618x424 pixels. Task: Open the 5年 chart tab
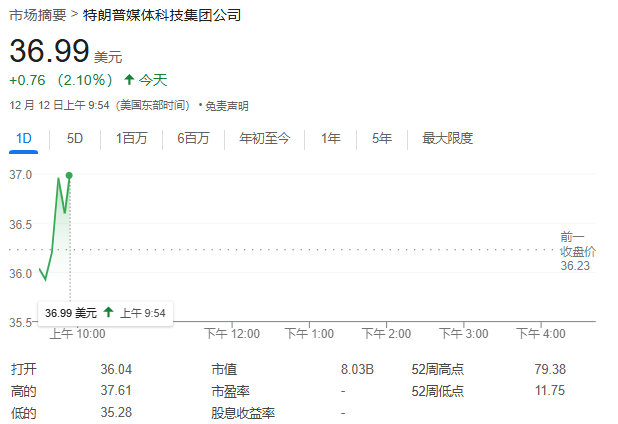point(382,139)
